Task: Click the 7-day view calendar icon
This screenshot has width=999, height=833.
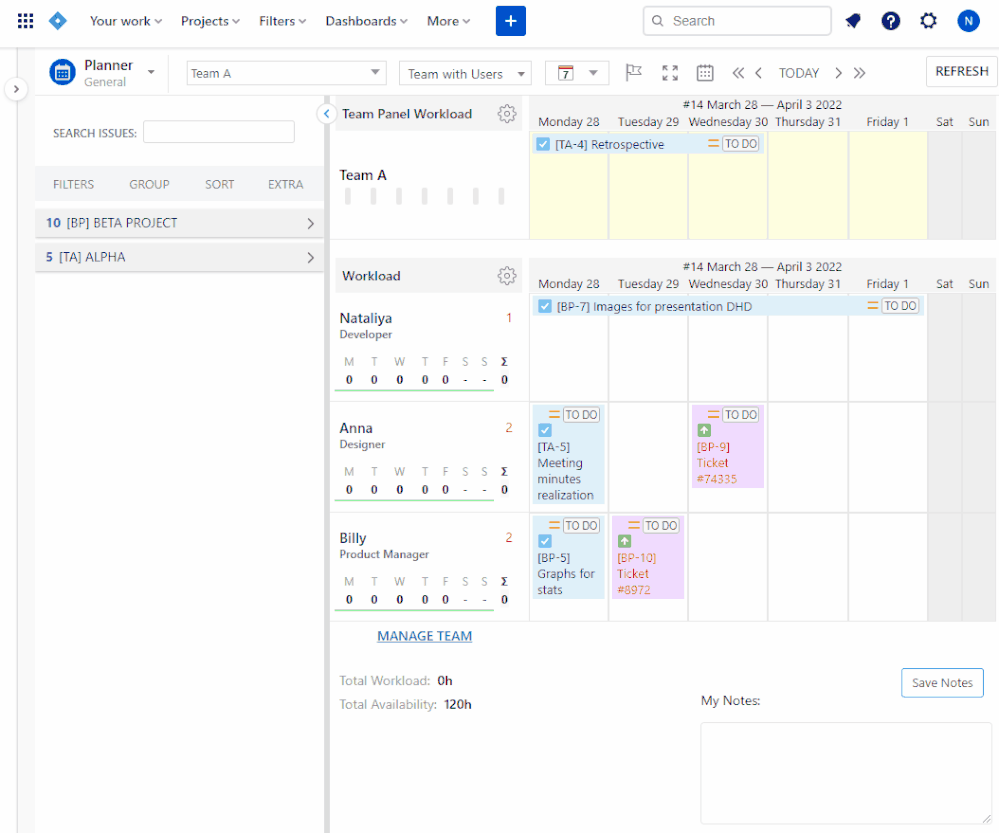Action: coord(566,73)
